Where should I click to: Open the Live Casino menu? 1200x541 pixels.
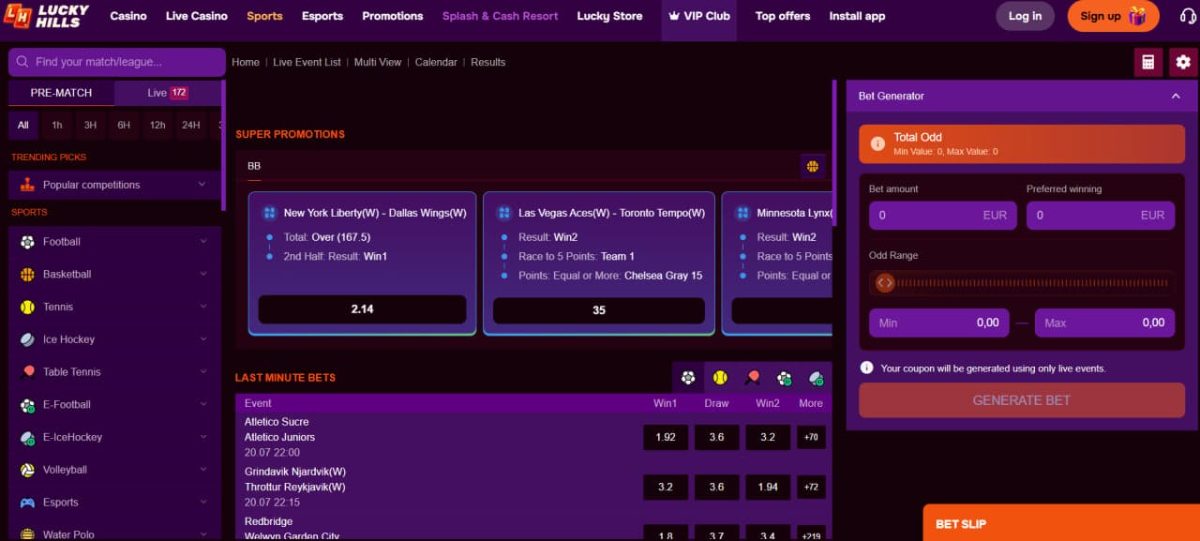tap(197, 16)
